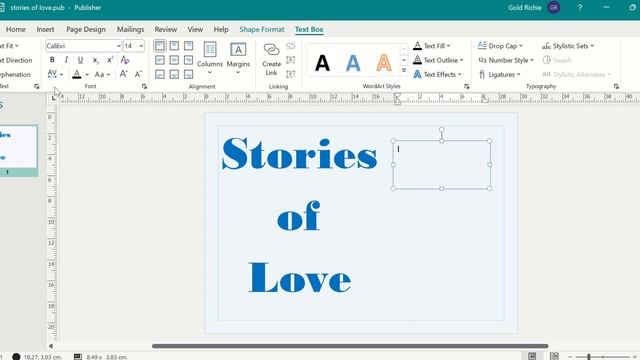The width and height of the screenshot is (640, 360).
Task: Click the horizontal scrollbar
Action: pyautogui.click(x=350, y=346)
